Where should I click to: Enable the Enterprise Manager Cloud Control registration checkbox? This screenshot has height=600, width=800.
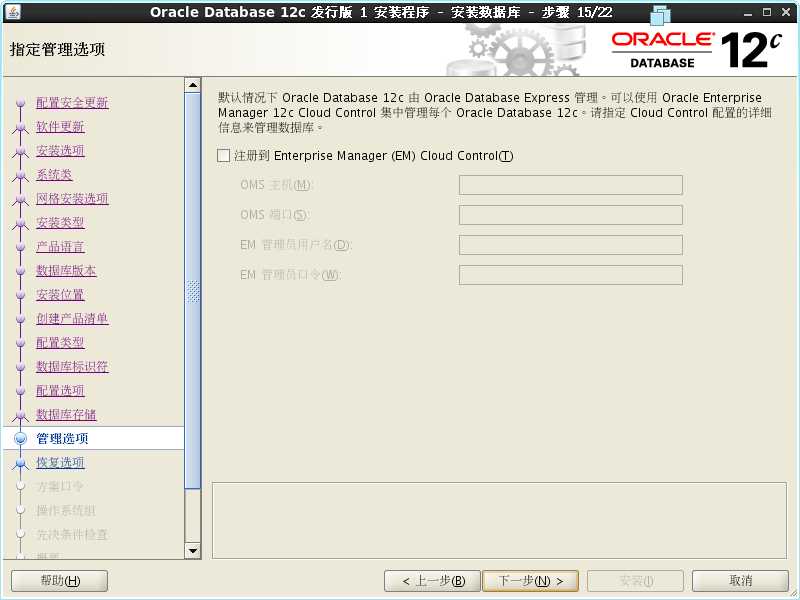[x=223, y=156]
